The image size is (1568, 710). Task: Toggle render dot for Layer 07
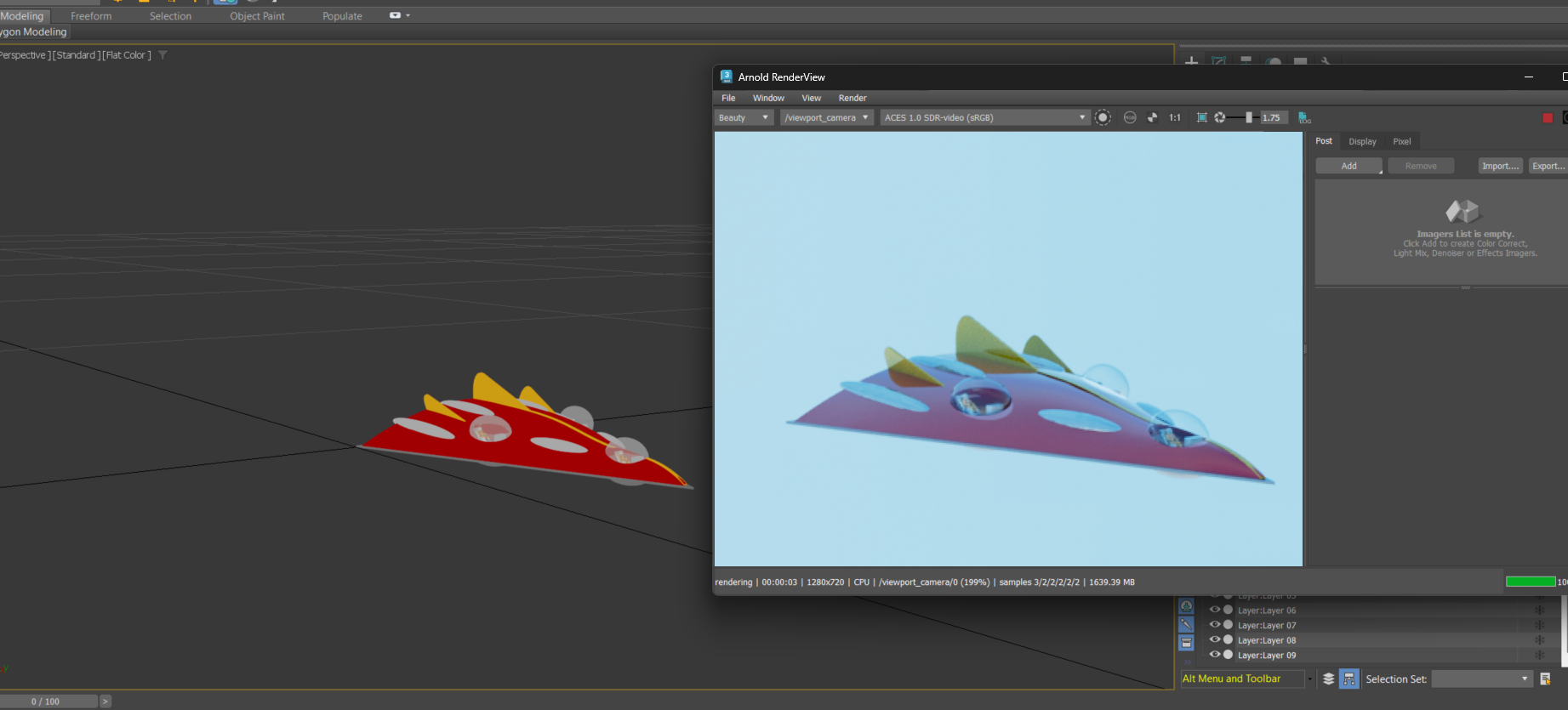(1228, 624)
